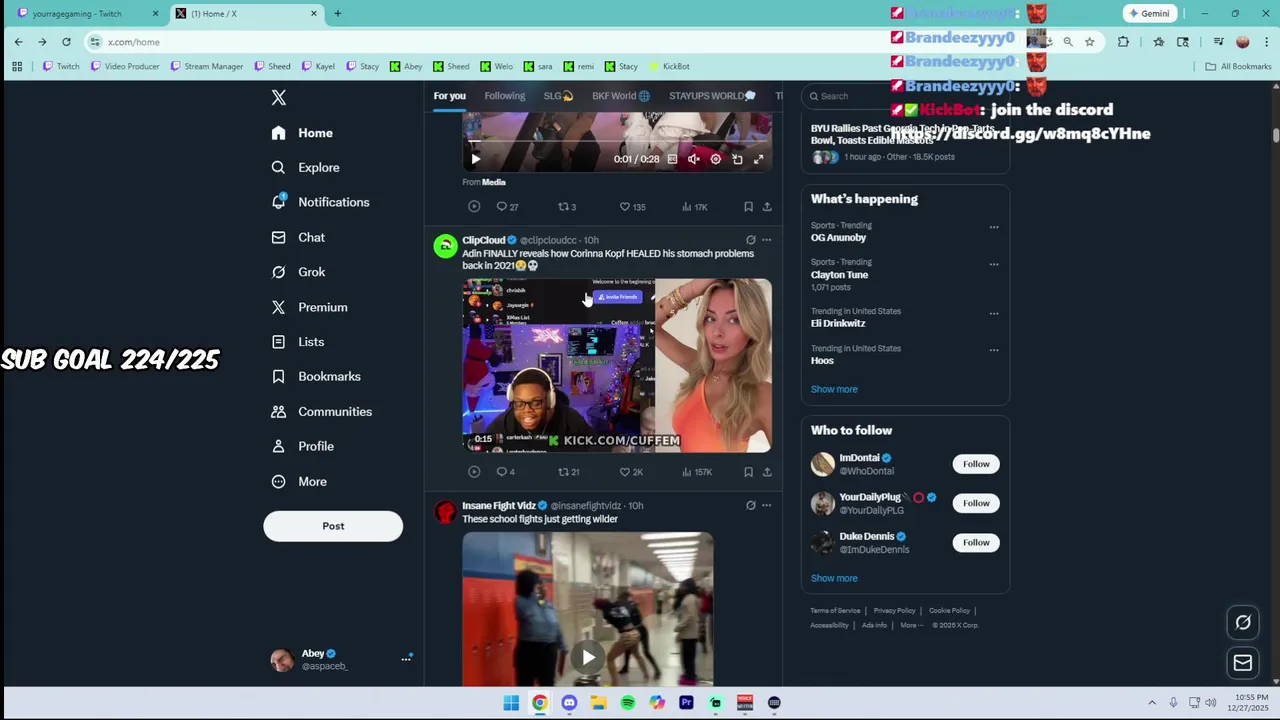Image resolution: width=1280 pixels, height=720 pixels.
Task: Open more options for Insane Fight Vidz post
Action: 767,505
